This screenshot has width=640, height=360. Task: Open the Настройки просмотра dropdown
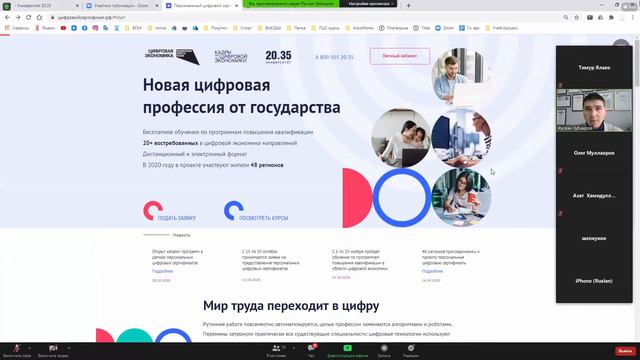pyautogui.click(x=370, y=4)
